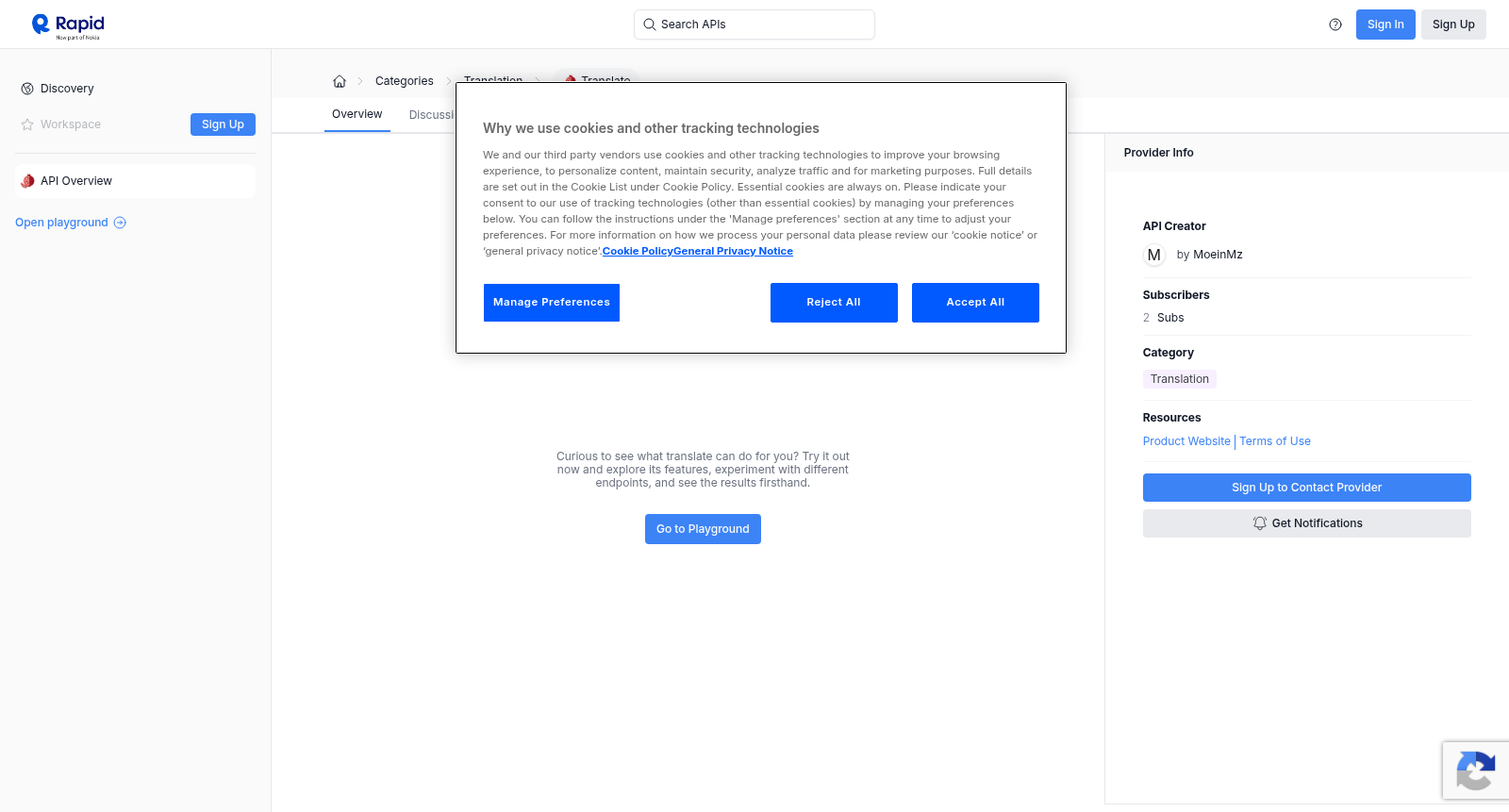Click the Rapid logo
1509x812 pixels.
[68, 25]
